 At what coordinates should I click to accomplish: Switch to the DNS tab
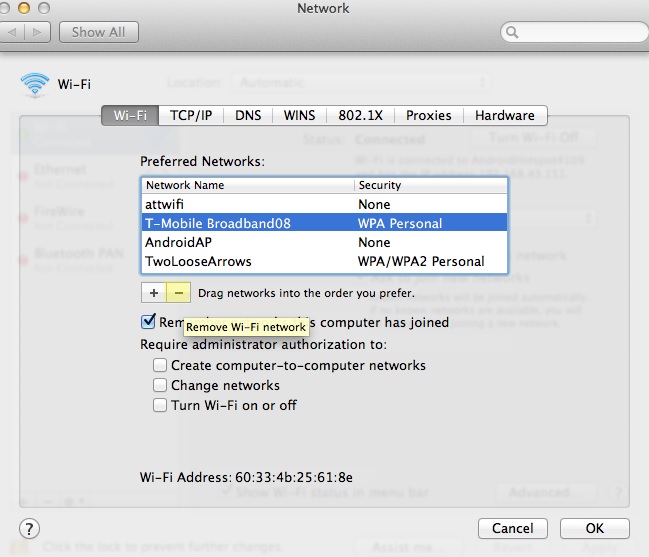tap(248, 115)
